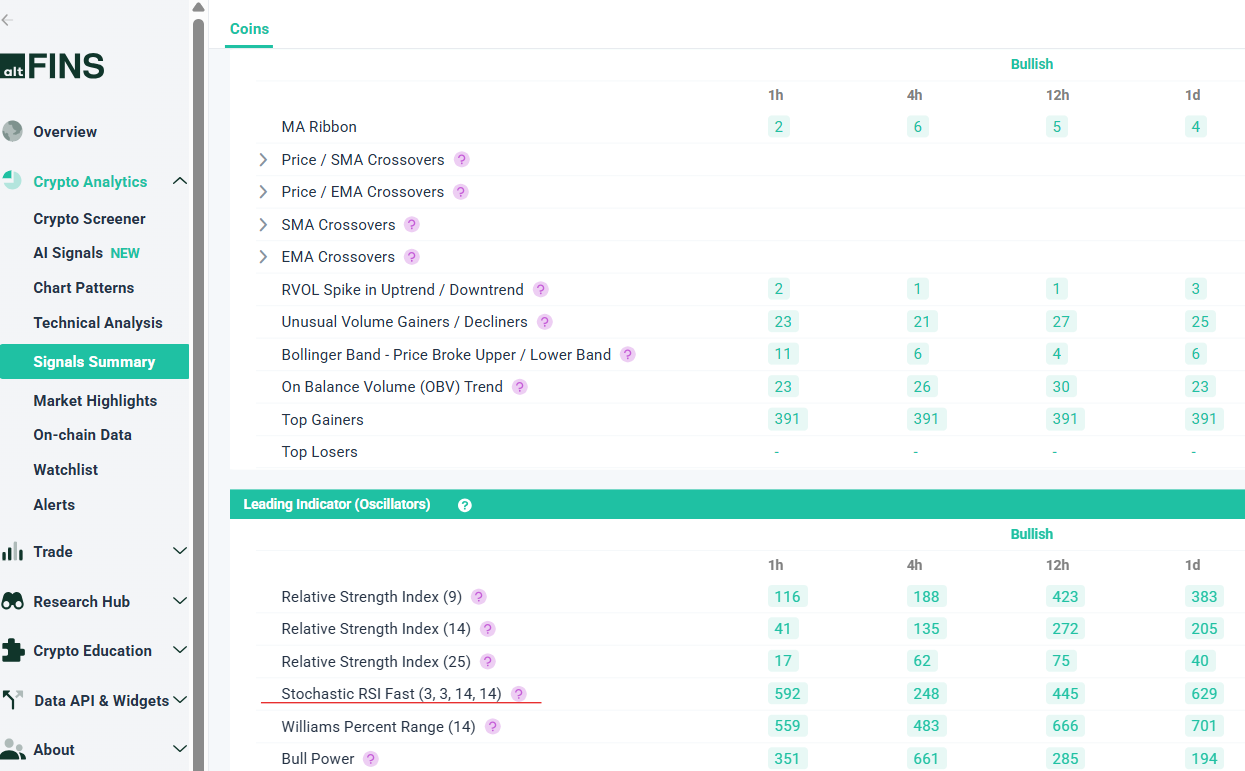
Task: Click the Leading Indicator section help icon
Action: coord(464,505)
